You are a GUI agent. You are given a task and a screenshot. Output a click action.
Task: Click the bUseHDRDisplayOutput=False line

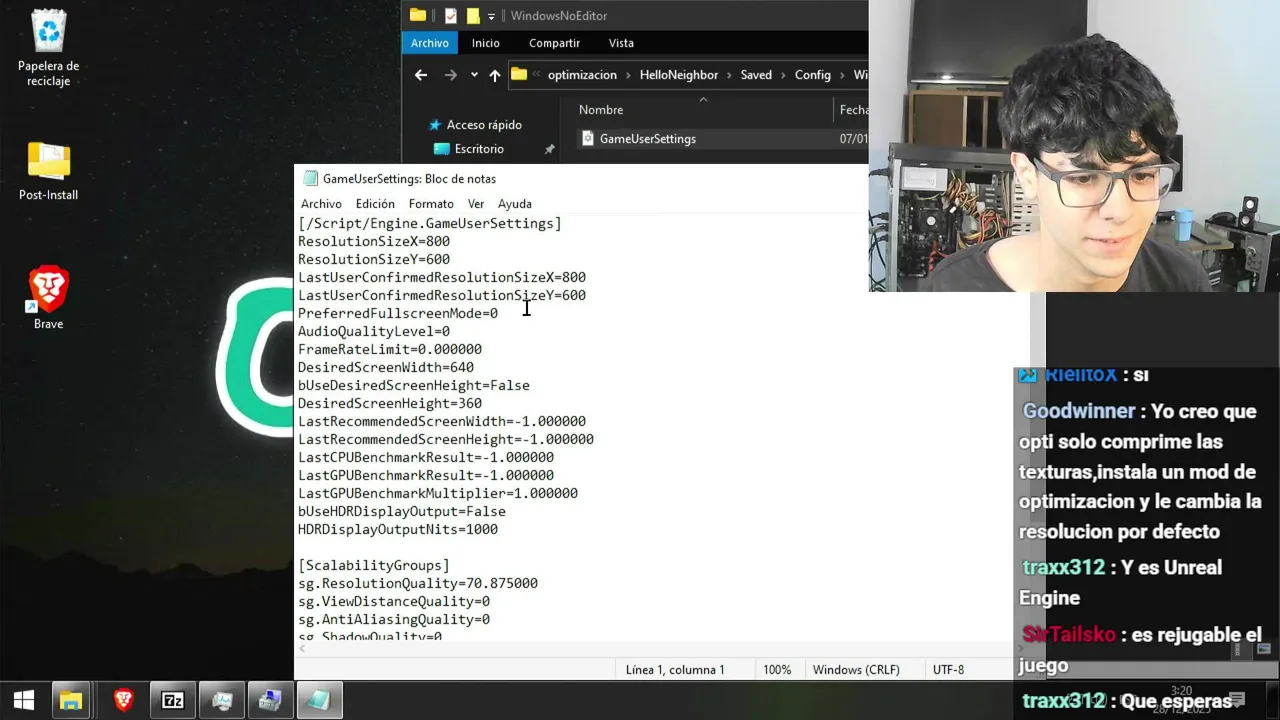click(402, 511)
